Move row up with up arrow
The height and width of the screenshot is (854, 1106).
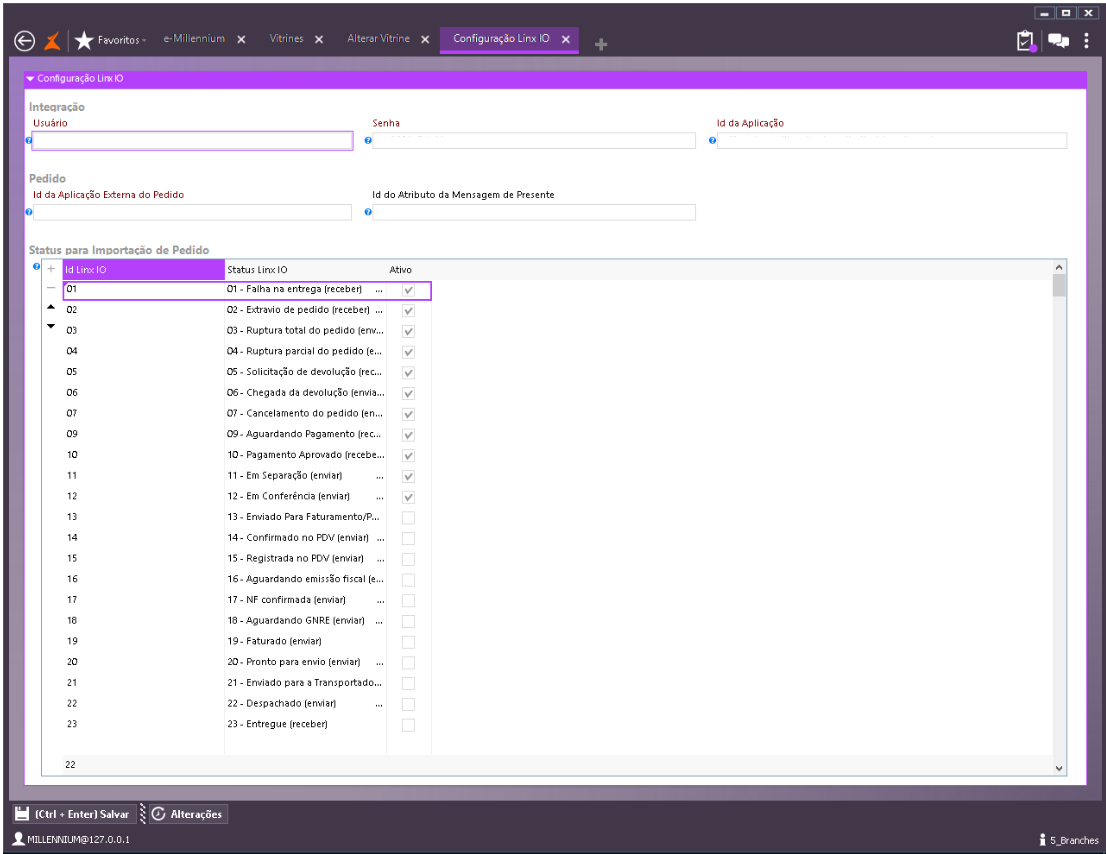51,307
